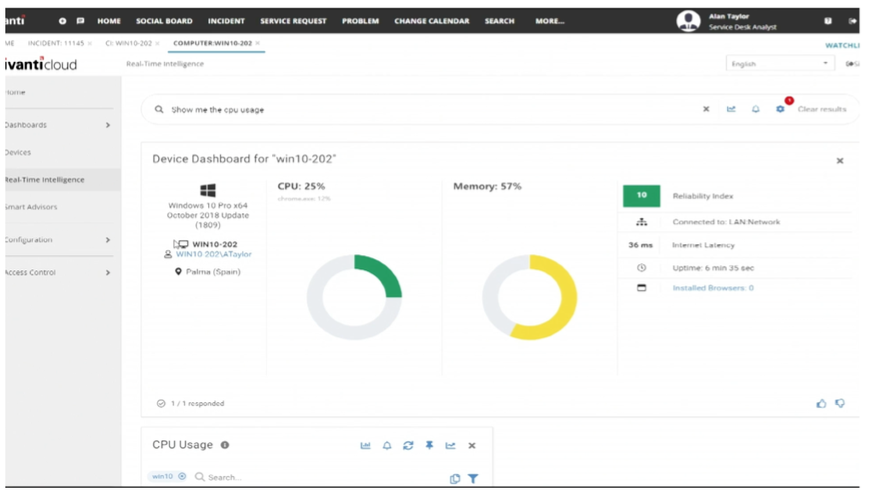The image size is (869, 494).
Task: Open the English language dropdown
Action: (780, 63)
